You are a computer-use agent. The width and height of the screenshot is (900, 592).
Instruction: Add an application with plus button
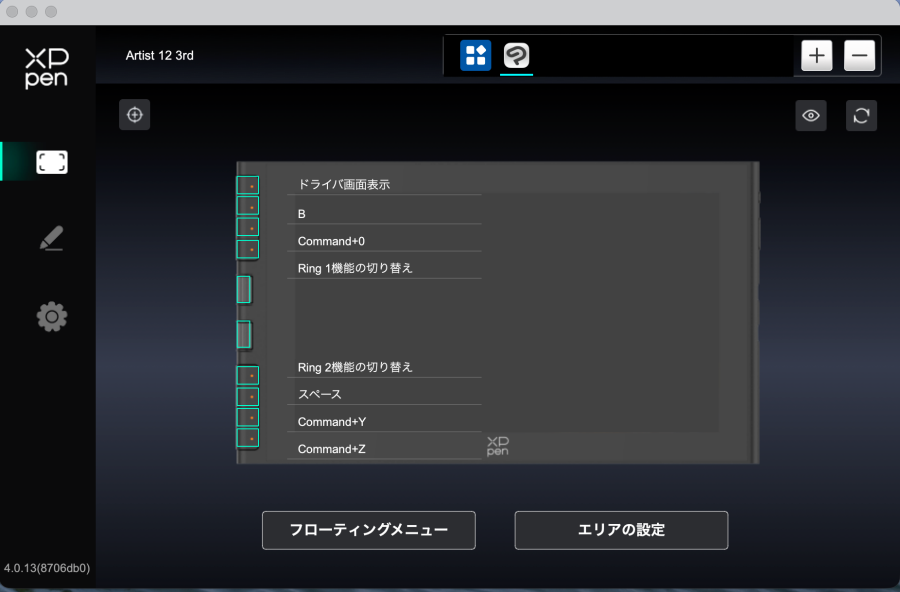(x=817, y=56)
